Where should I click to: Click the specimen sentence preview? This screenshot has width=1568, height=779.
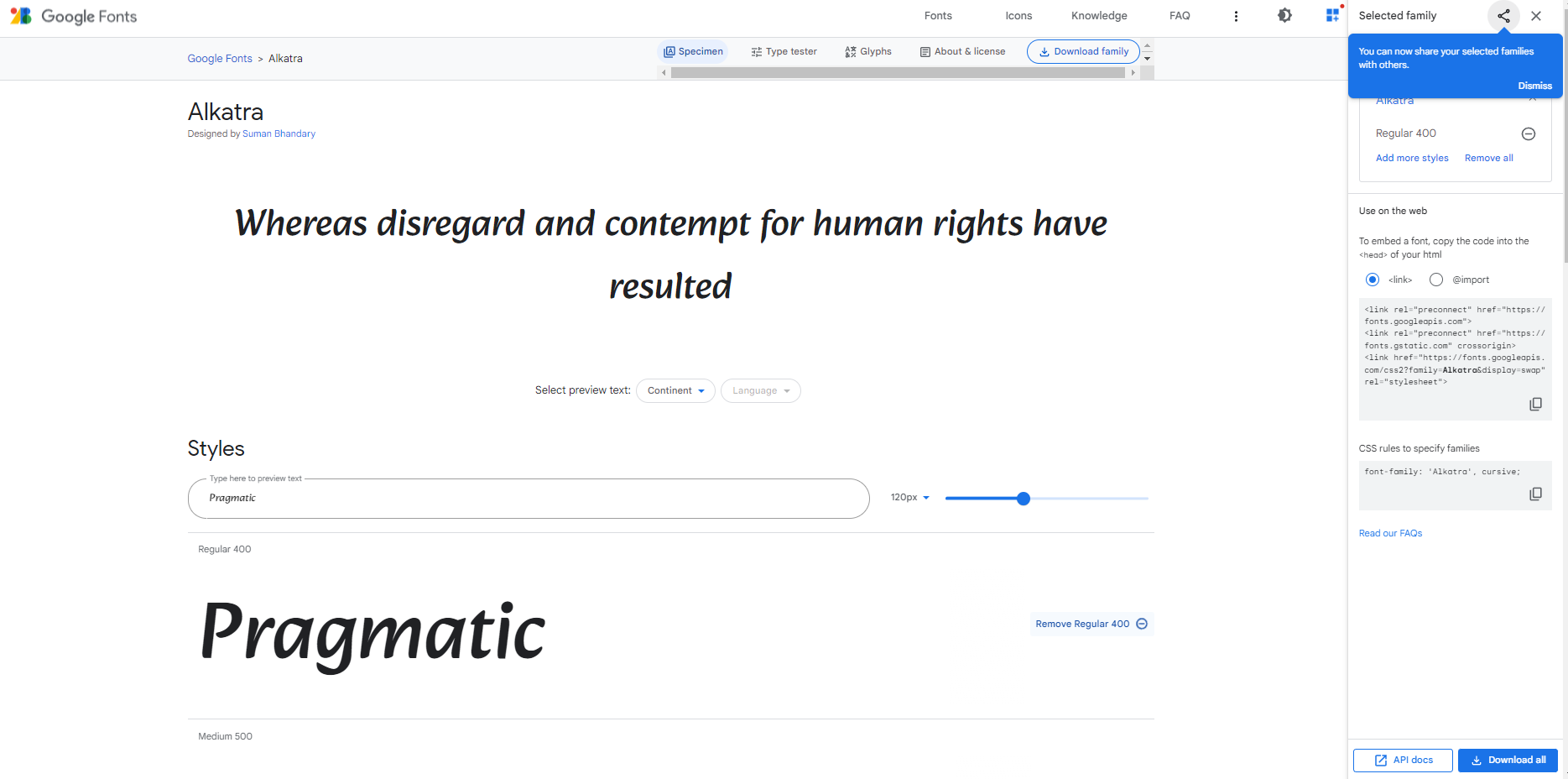click(670, 254)
